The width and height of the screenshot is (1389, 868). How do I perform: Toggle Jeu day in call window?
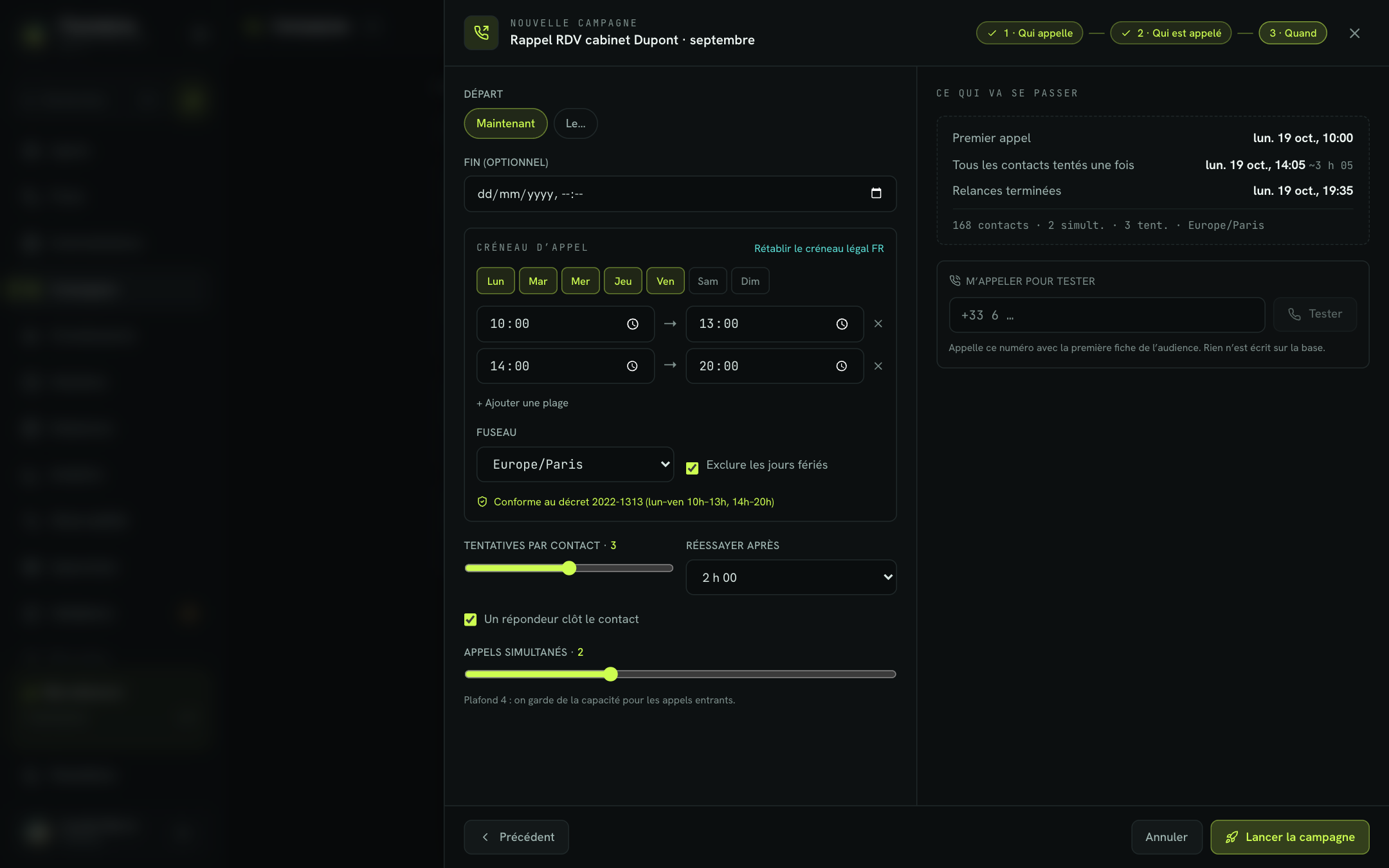coord(622,281)
